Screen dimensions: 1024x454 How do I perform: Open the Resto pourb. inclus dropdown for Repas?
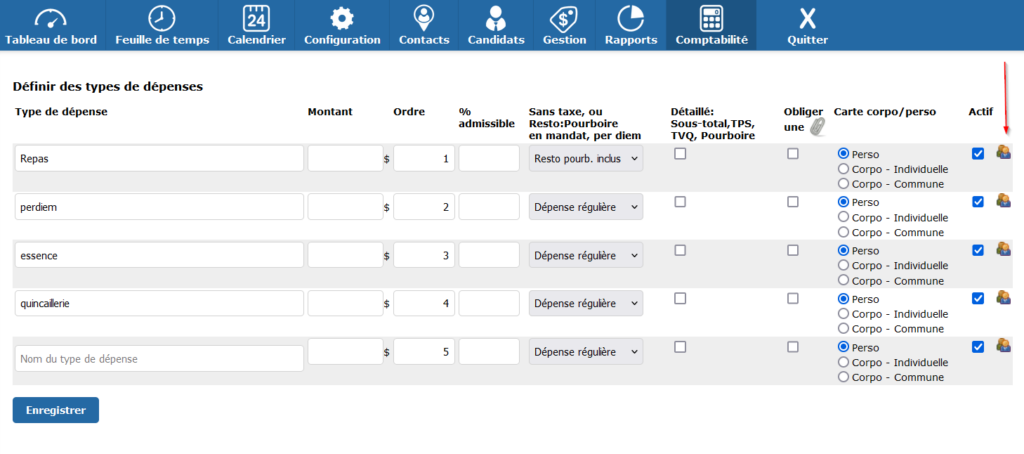coord(585,158)
